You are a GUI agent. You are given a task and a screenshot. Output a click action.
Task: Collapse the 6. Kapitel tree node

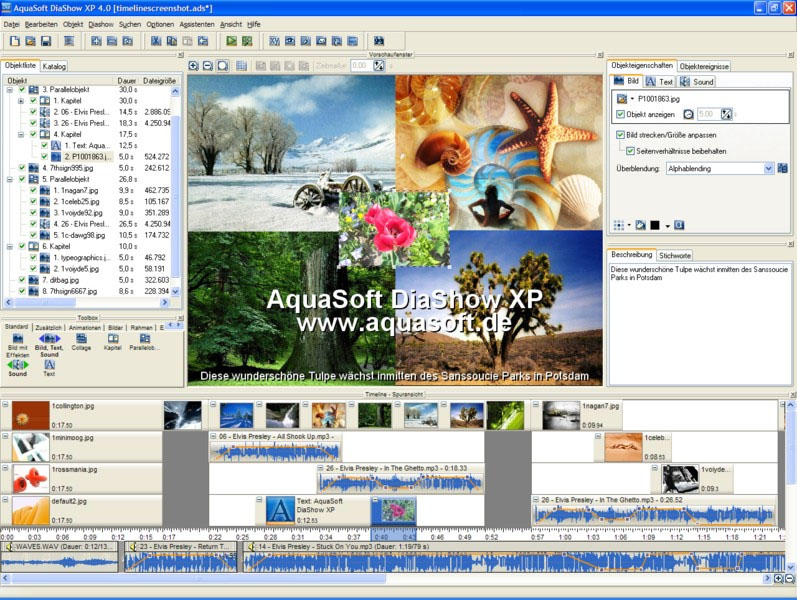click(9, 246)
